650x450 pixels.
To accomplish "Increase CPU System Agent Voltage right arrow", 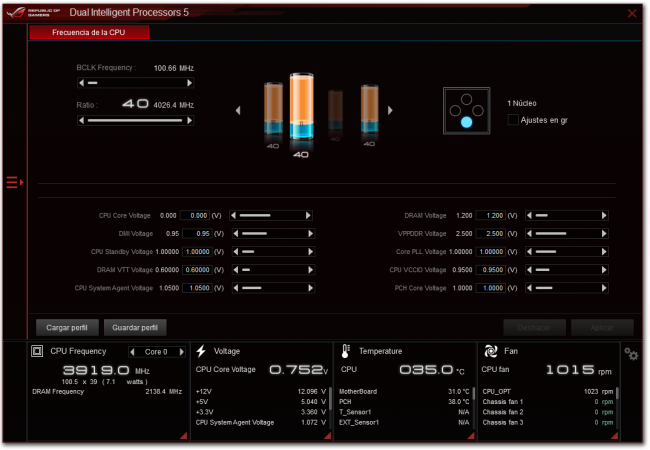I will (310, 288).
